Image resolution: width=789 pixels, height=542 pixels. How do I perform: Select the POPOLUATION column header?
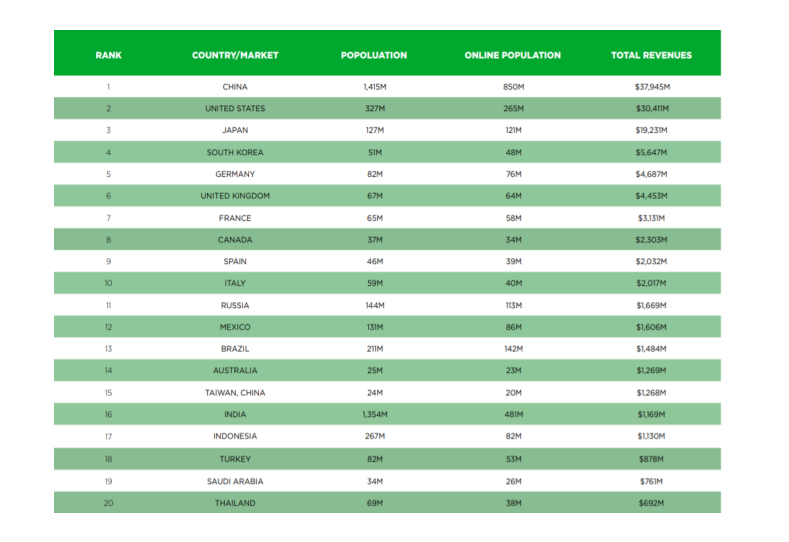tap(374, 55)
